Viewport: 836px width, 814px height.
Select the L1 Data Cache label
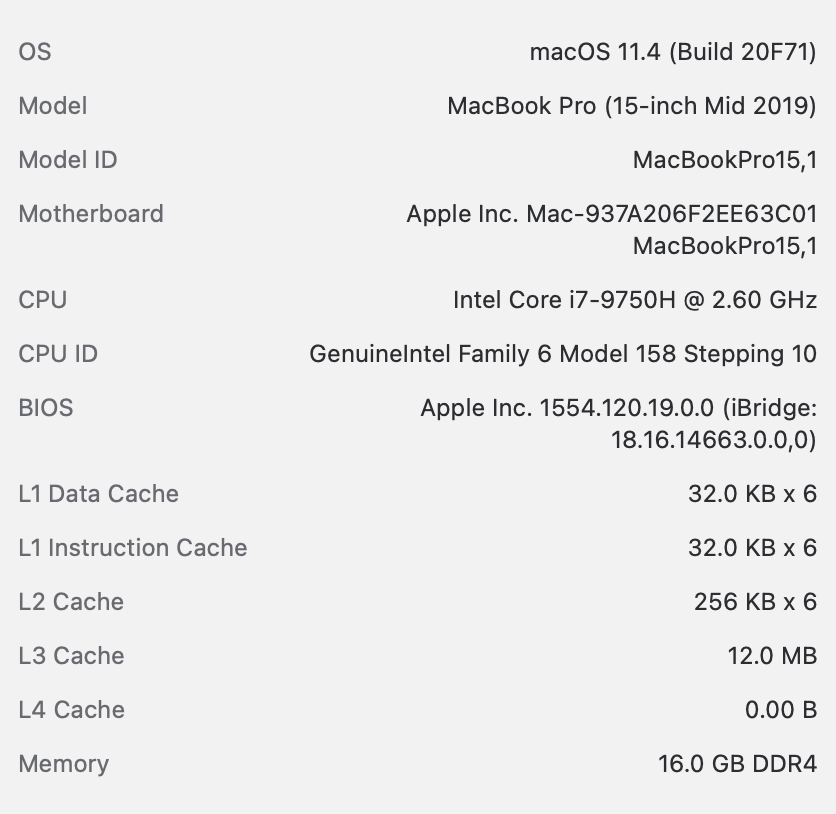99,494
